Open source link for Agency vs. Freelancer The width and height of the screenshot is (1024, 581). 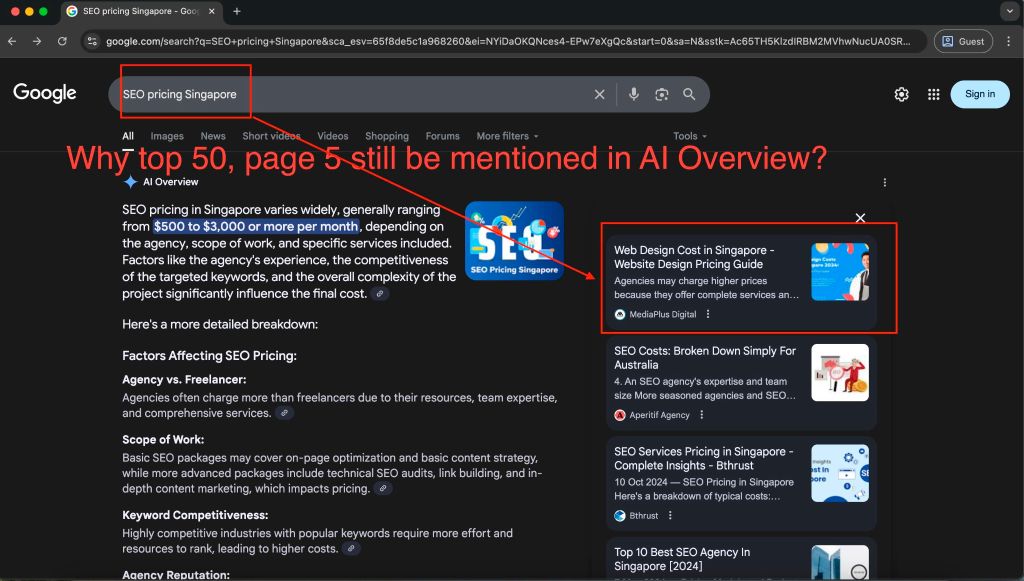point(284,413)
